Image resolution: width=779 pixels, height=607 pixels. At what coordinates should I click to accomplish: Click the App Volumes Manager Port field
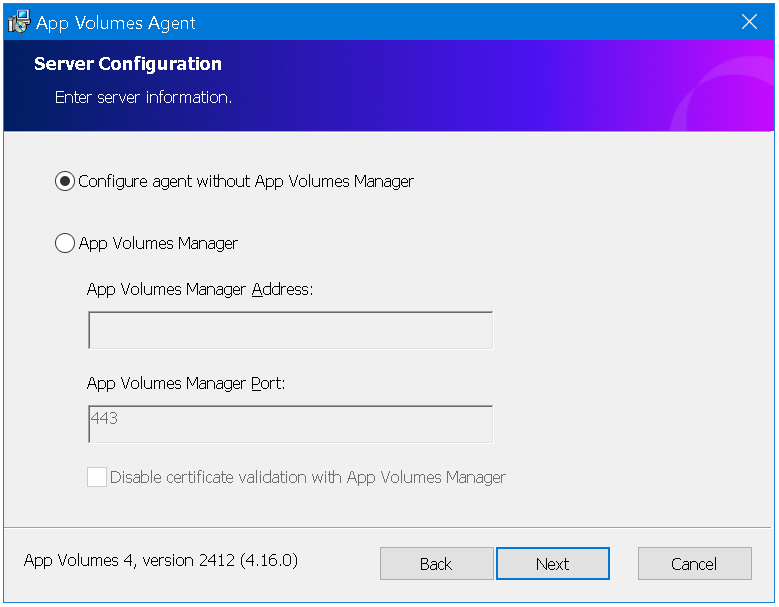pos(291,424)
